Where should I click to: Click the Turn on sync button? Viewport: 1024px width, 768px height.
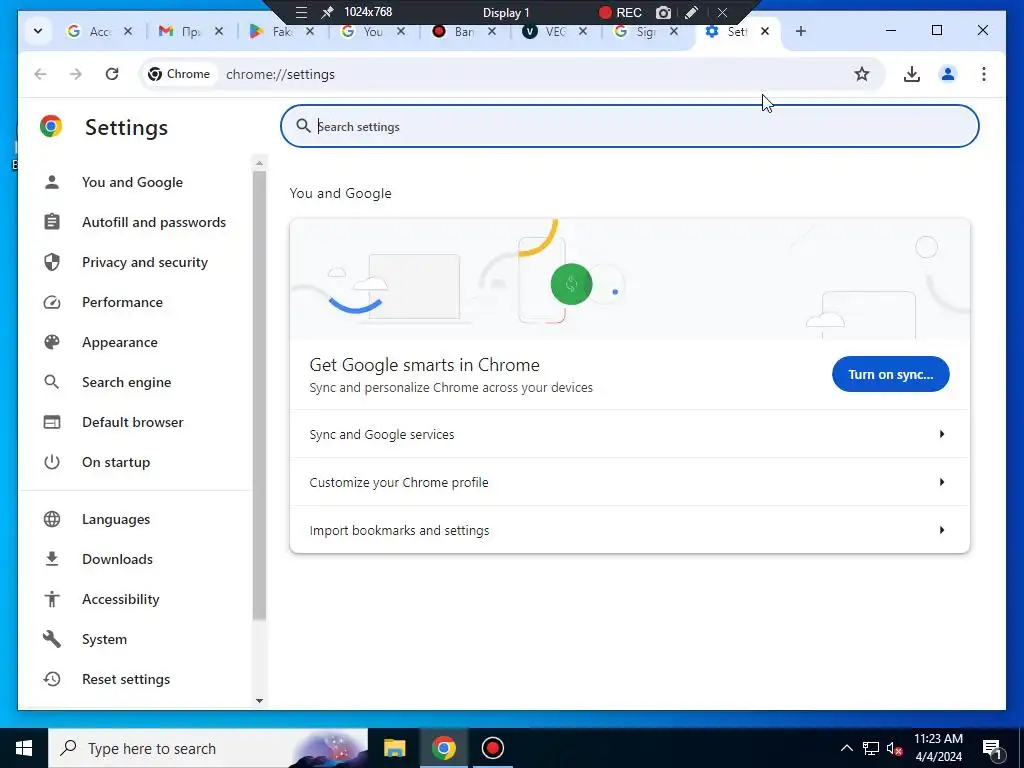point(890,374)
